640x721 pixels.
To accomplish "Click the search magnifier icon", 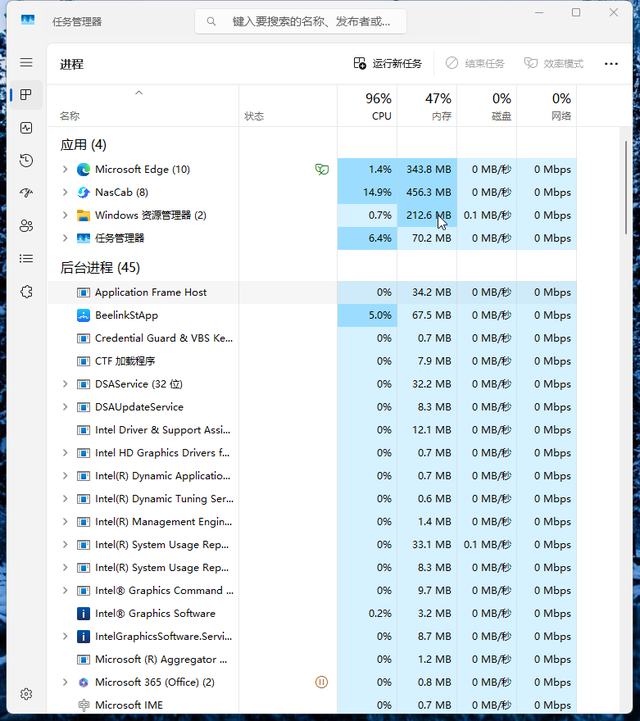I will [211, 21].
